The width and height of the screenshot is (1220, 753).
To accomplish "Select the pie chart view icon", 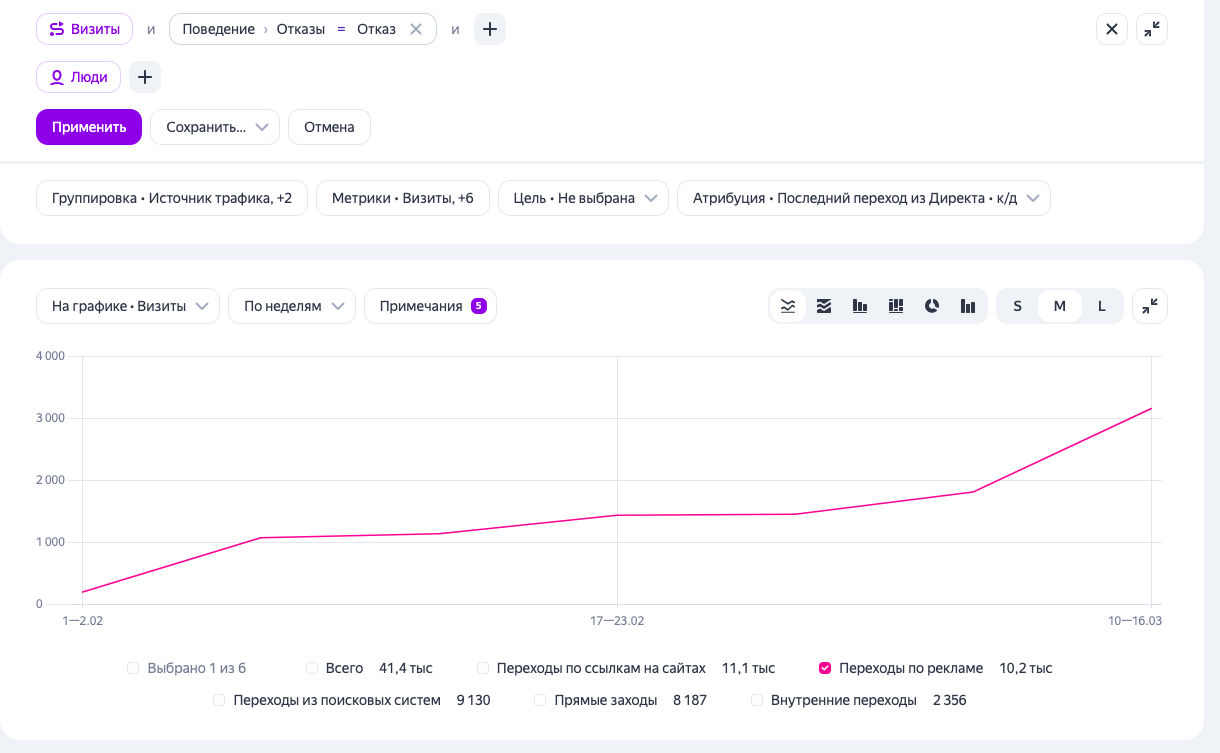I will (932, 306).
